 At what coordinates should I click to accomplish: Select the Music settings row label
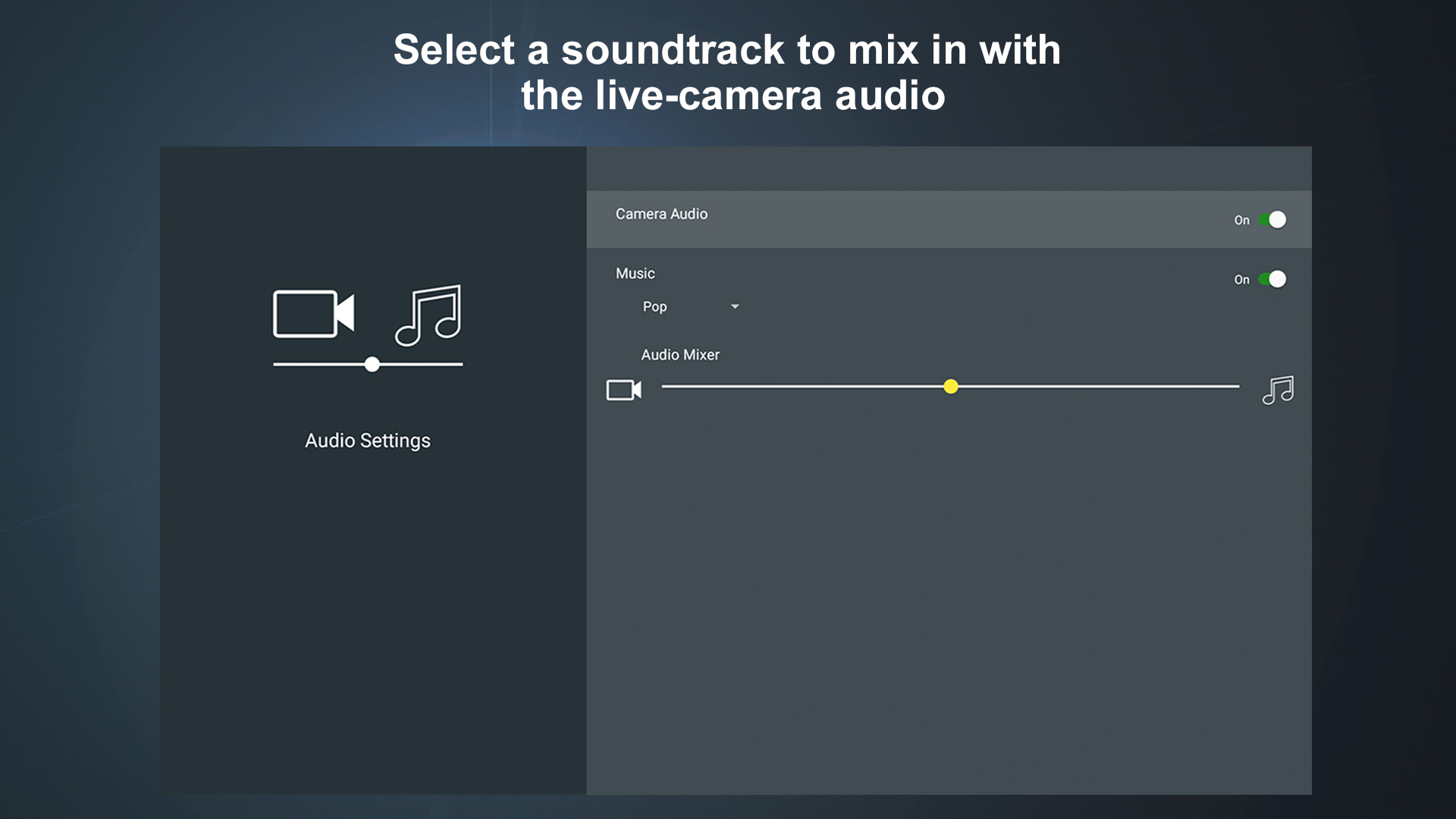click(x=635, y=273)
